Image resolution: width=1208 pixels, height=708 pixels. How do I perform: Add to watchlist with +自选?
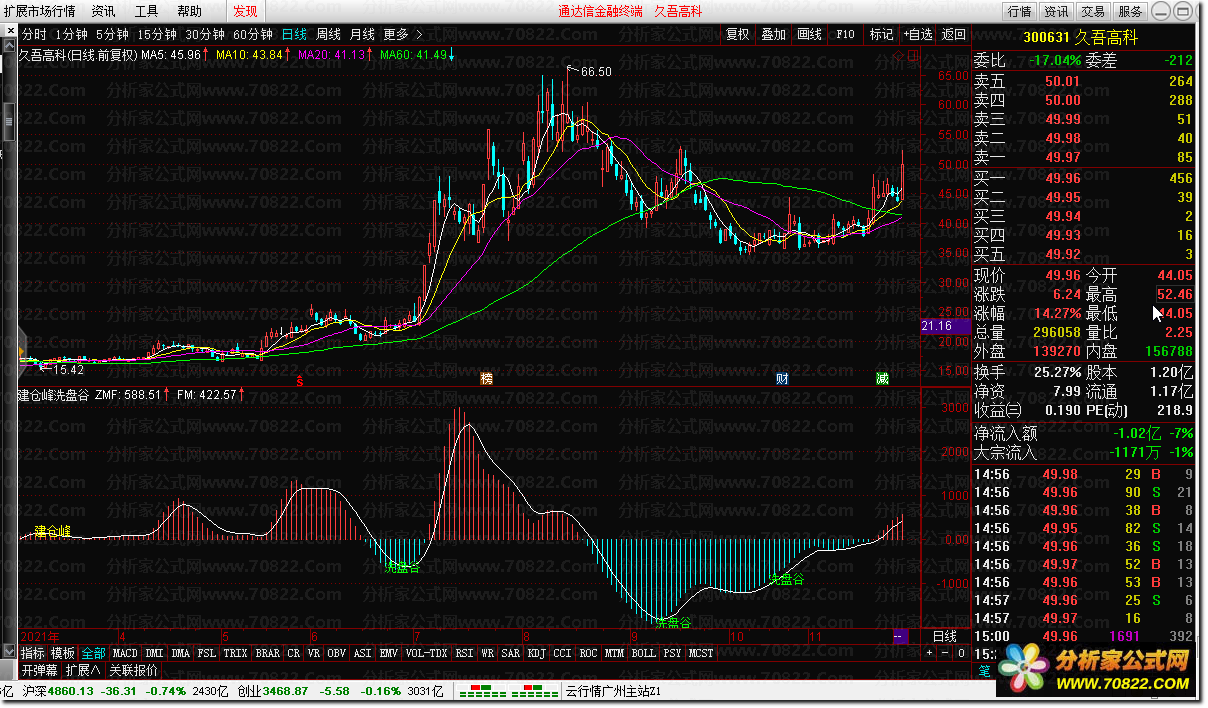click(917, 34)
